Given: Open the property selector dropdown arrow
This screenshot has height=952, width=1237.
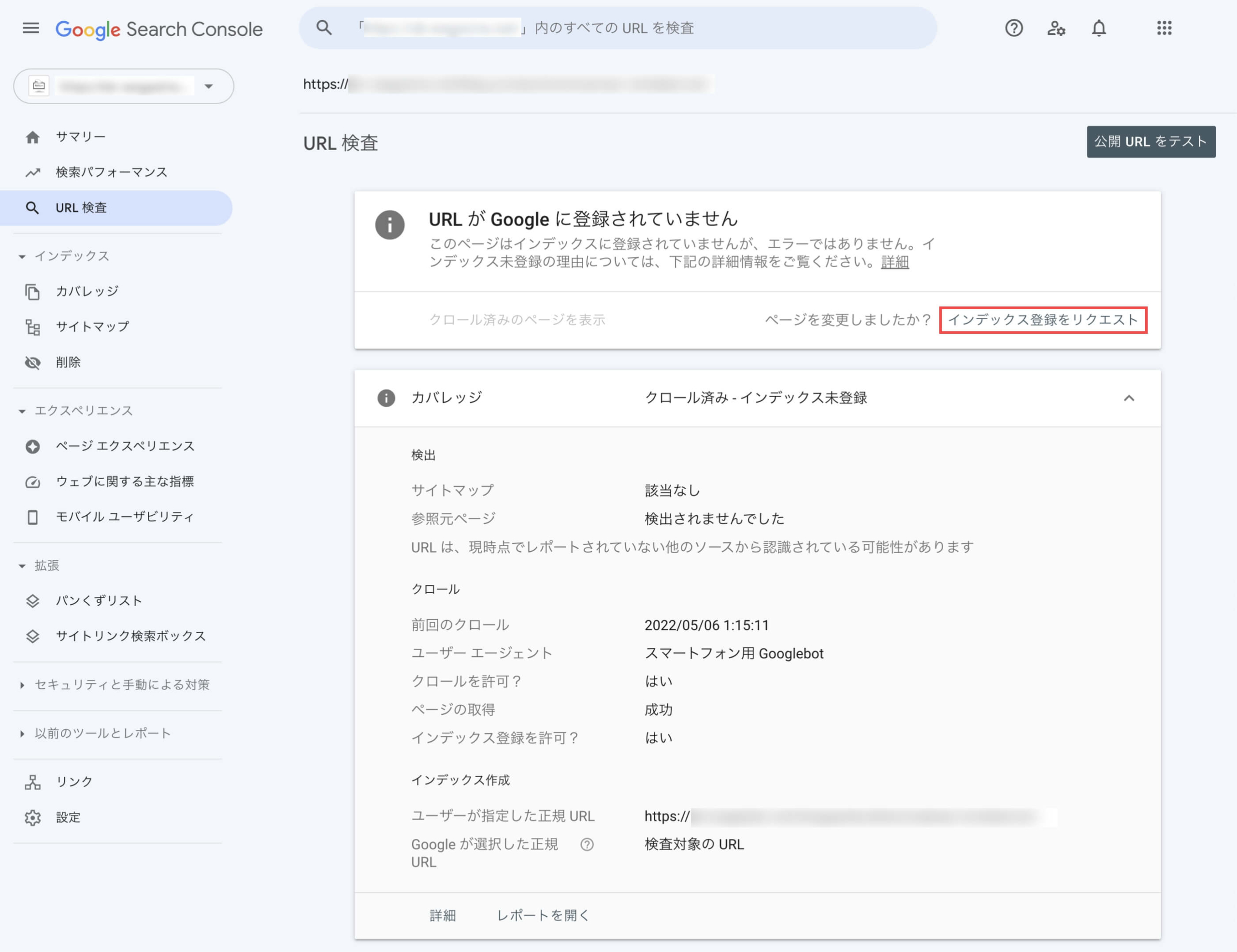Looking at the screenshot, I should [x=208, y=86].
